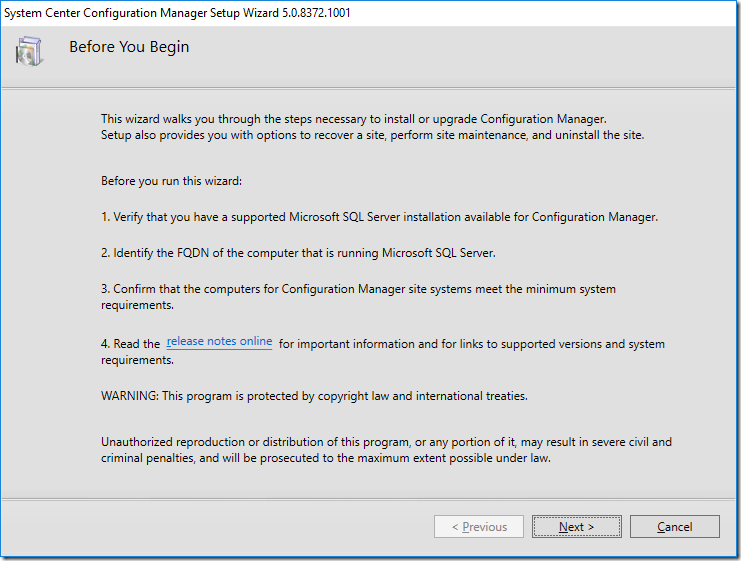This screenshot has height=561, width=741.
Task: Click step 3 about minimum system requirements
Action: coord(358,297)
